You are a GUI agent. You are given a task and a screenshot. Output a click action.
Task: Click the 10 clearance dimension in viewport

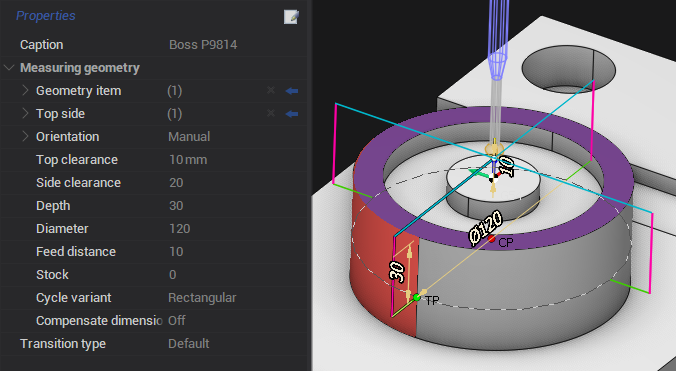coord(507,167)
